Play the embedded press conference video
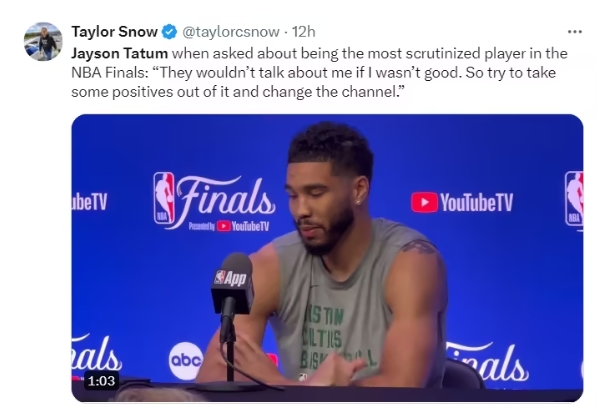Image resolution: width=597 pixels, height=409 pixels. click(x=327, y=257)
